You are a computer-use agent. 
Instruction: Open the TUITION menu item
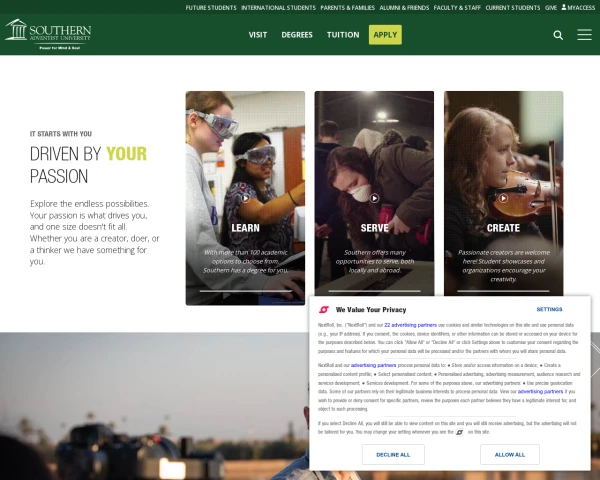(343, 35)
